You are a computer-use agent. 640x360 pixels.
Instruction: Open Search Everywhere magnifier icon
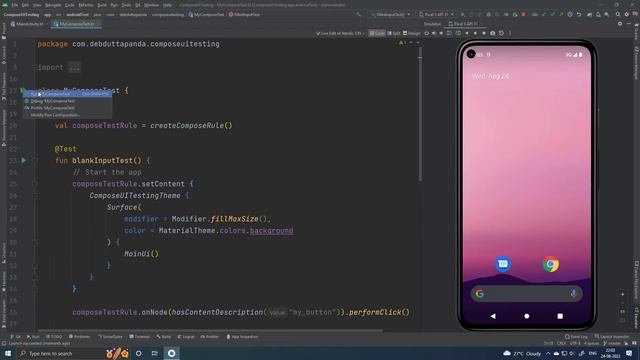[618, 14]
